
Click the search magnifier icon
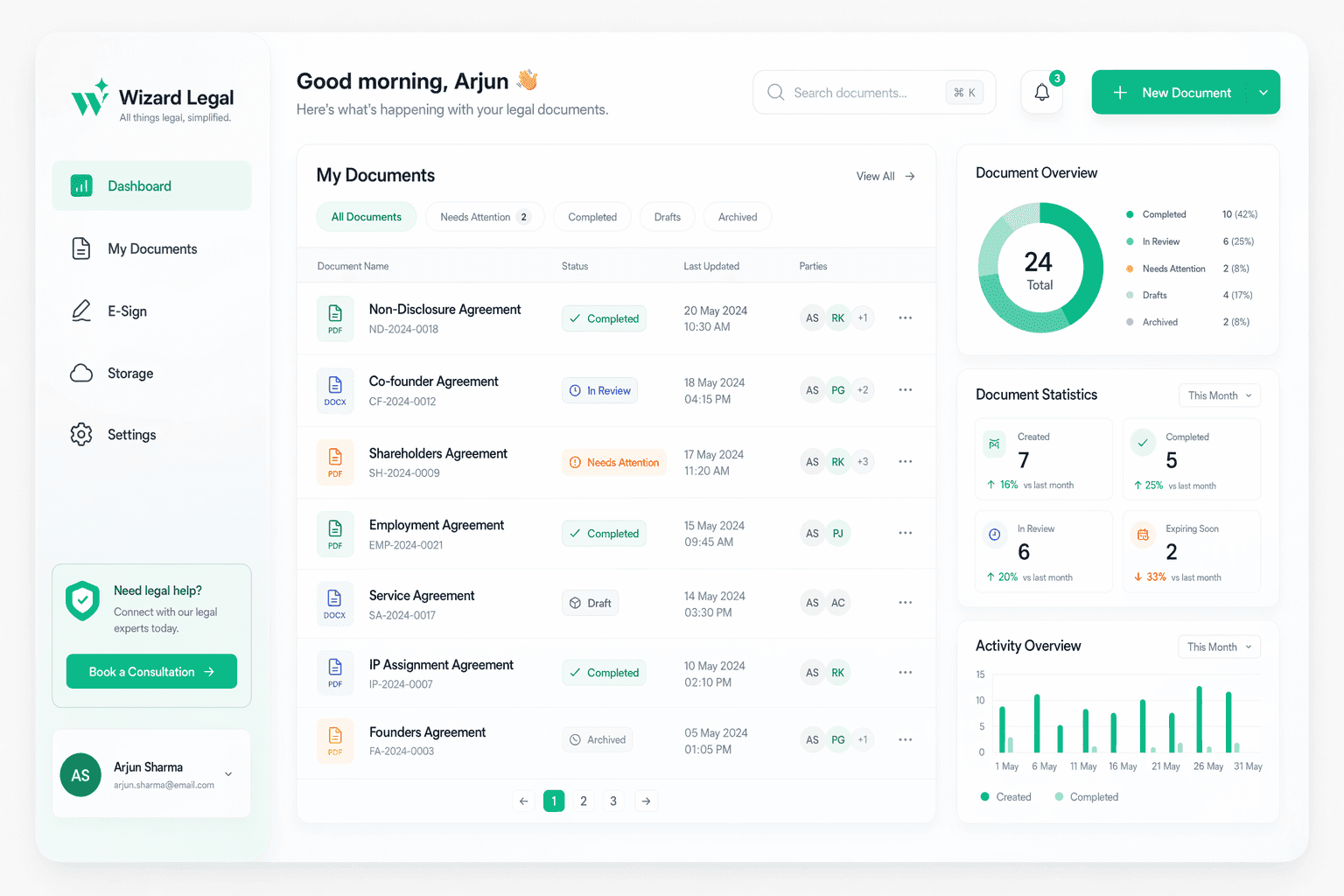click(775, 92)
